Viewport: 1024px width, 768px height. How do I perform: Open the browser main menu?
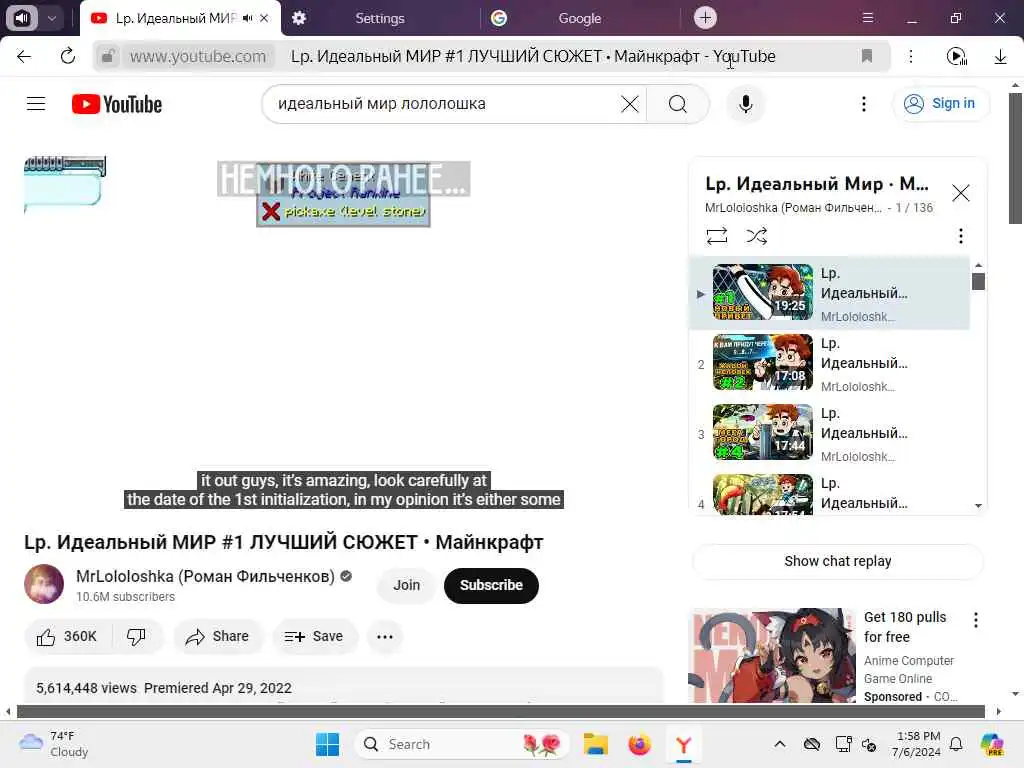click(x=867, y=18)
